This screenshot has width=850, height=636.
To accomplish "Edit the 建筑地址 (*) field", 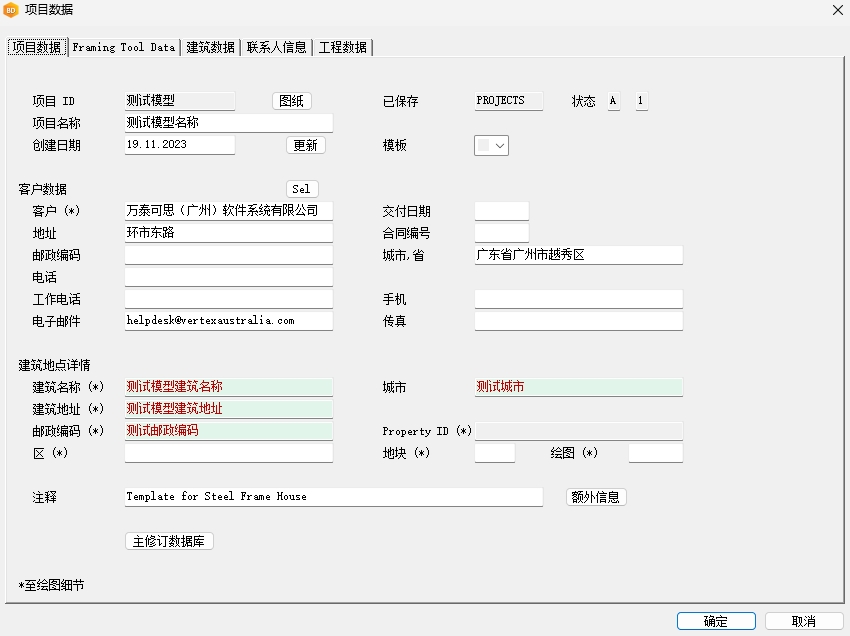I will (229, 409).
